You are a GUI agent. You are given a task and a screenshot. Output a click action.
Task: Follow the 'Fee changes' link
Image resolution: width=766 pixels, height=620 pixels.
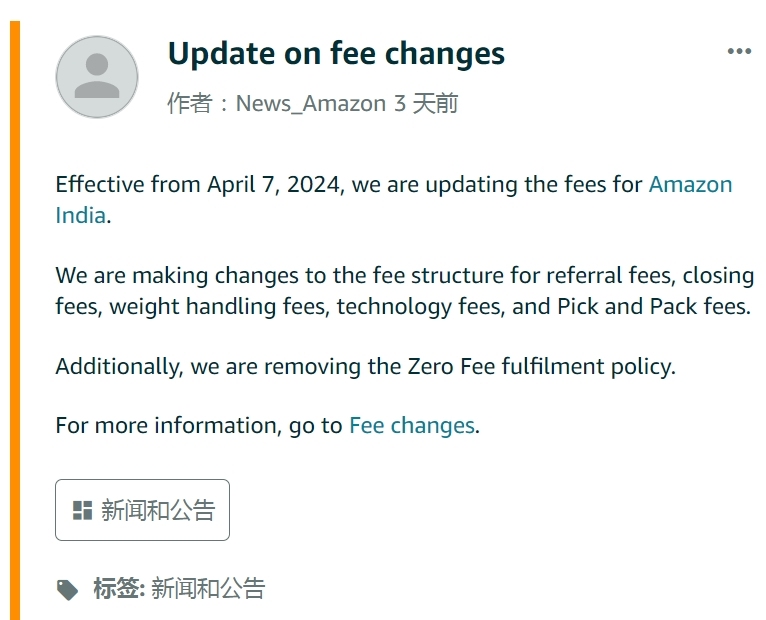click(x=411, y=426)
